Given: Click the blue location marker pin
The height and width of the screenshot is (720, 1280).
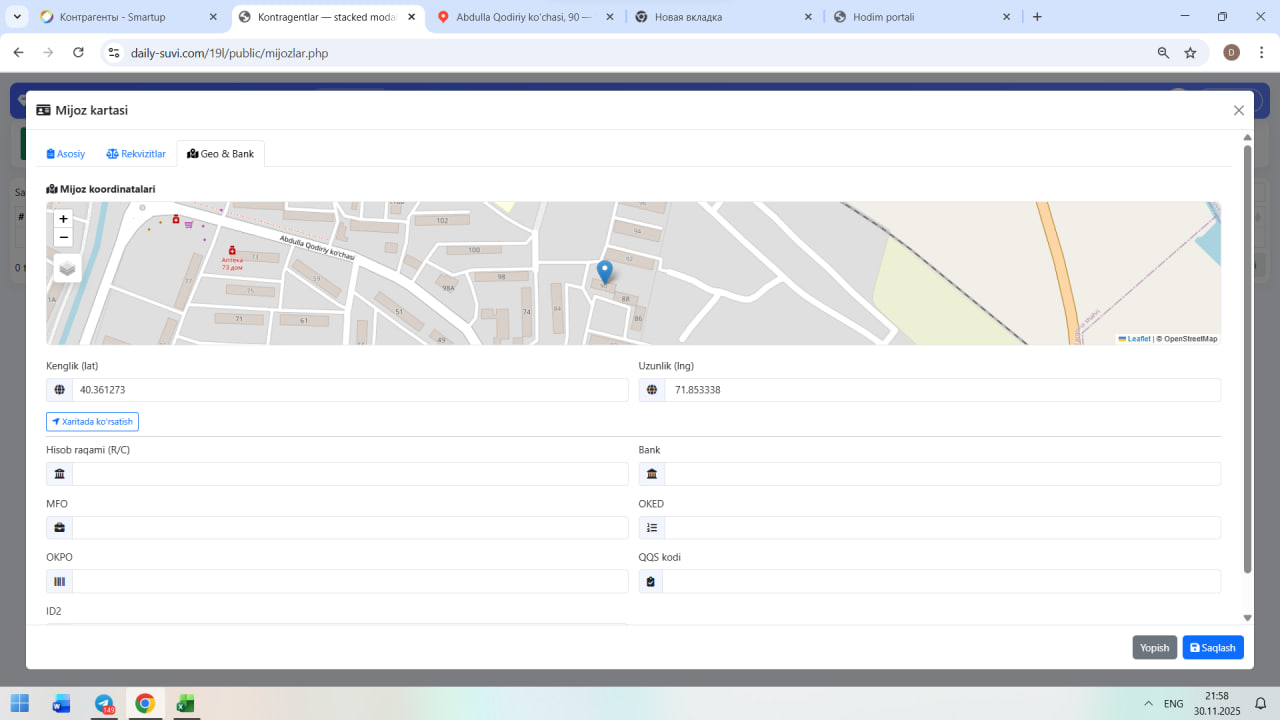Looking at the screenshot, I should click(604, 271).
